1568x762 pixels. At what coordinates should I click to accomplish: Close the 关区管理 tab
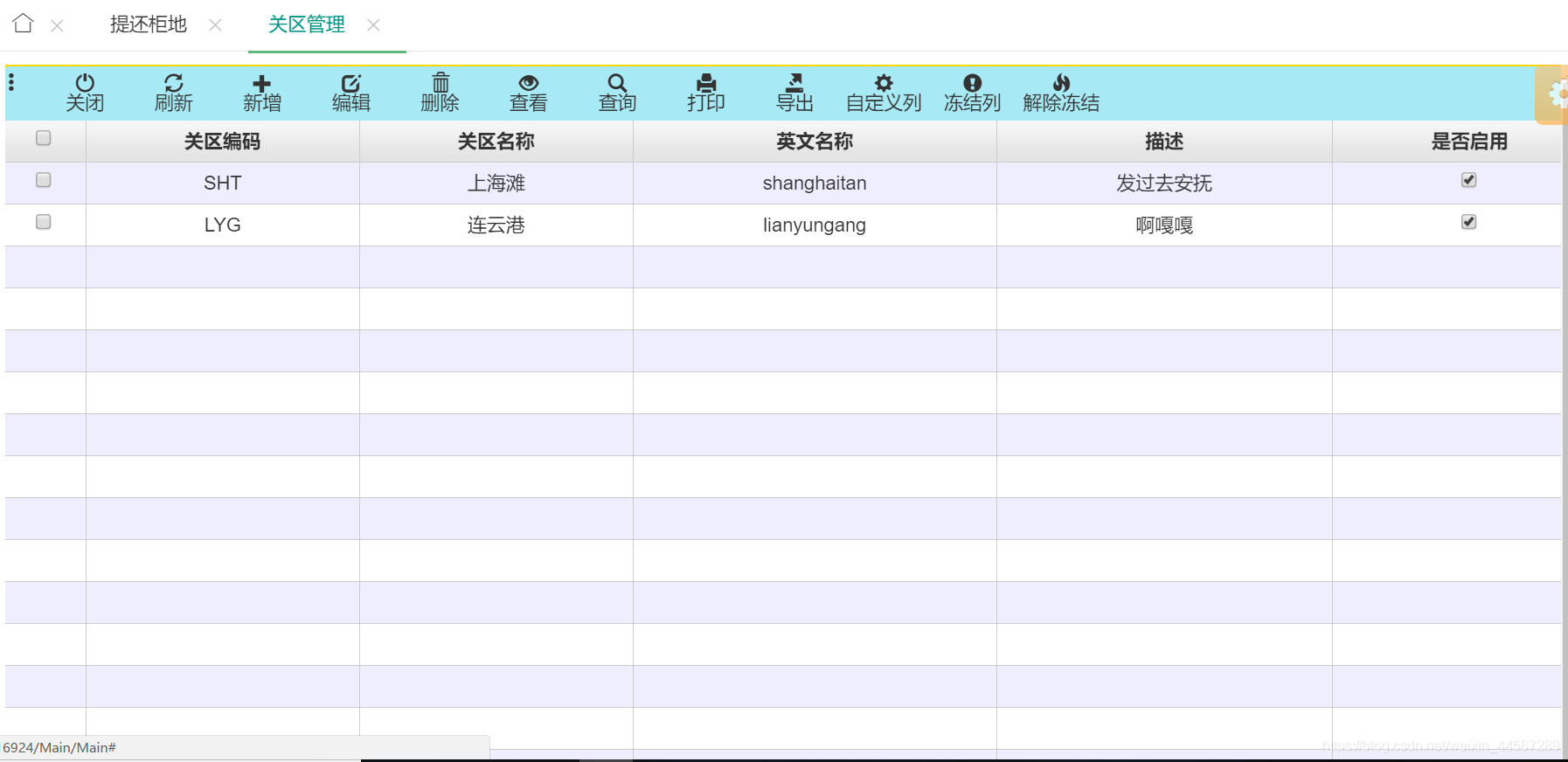(x=373, y=25)
